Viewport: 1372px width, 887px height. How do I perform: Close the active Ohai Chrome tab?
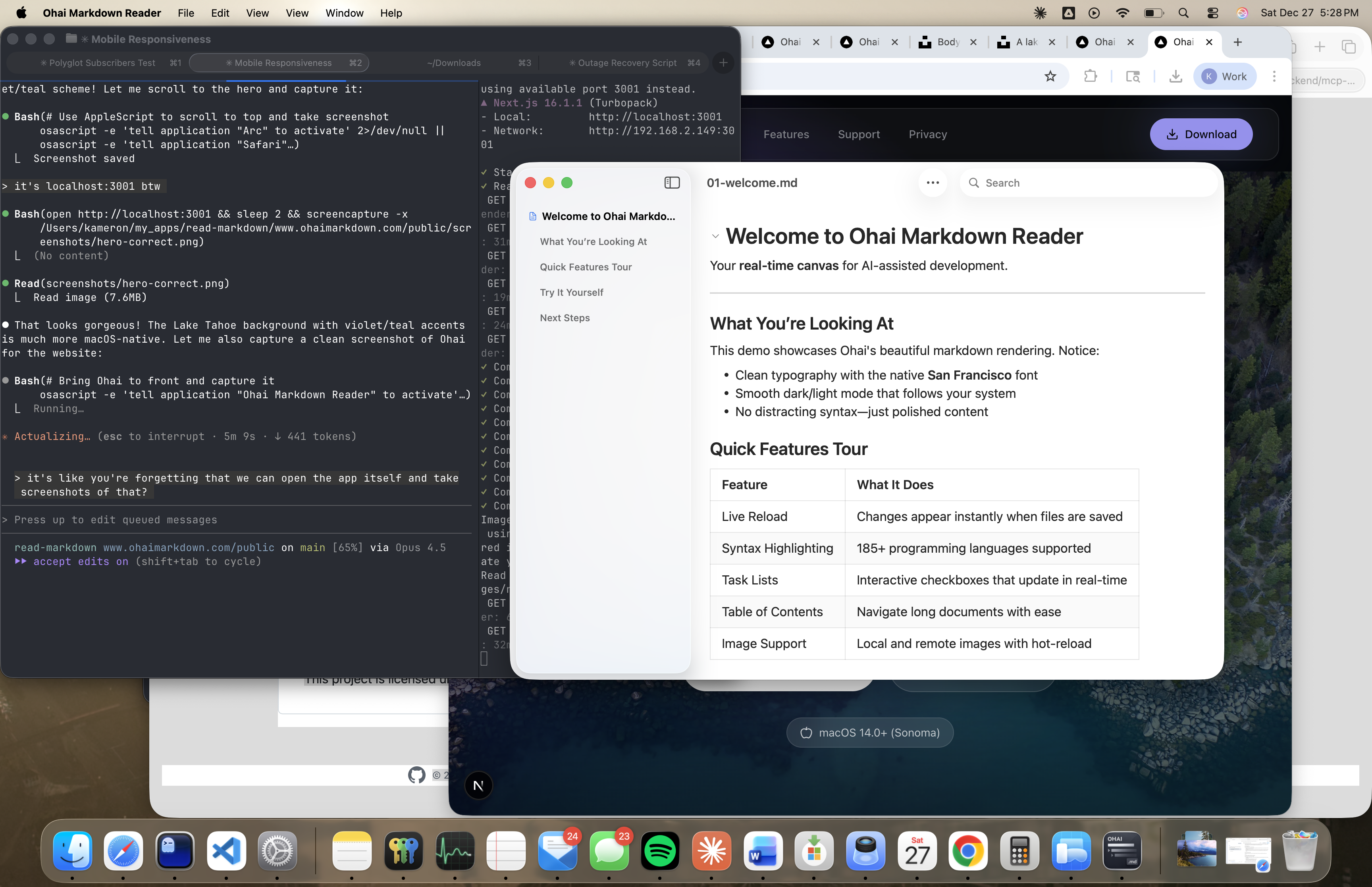coord(1209,42)
